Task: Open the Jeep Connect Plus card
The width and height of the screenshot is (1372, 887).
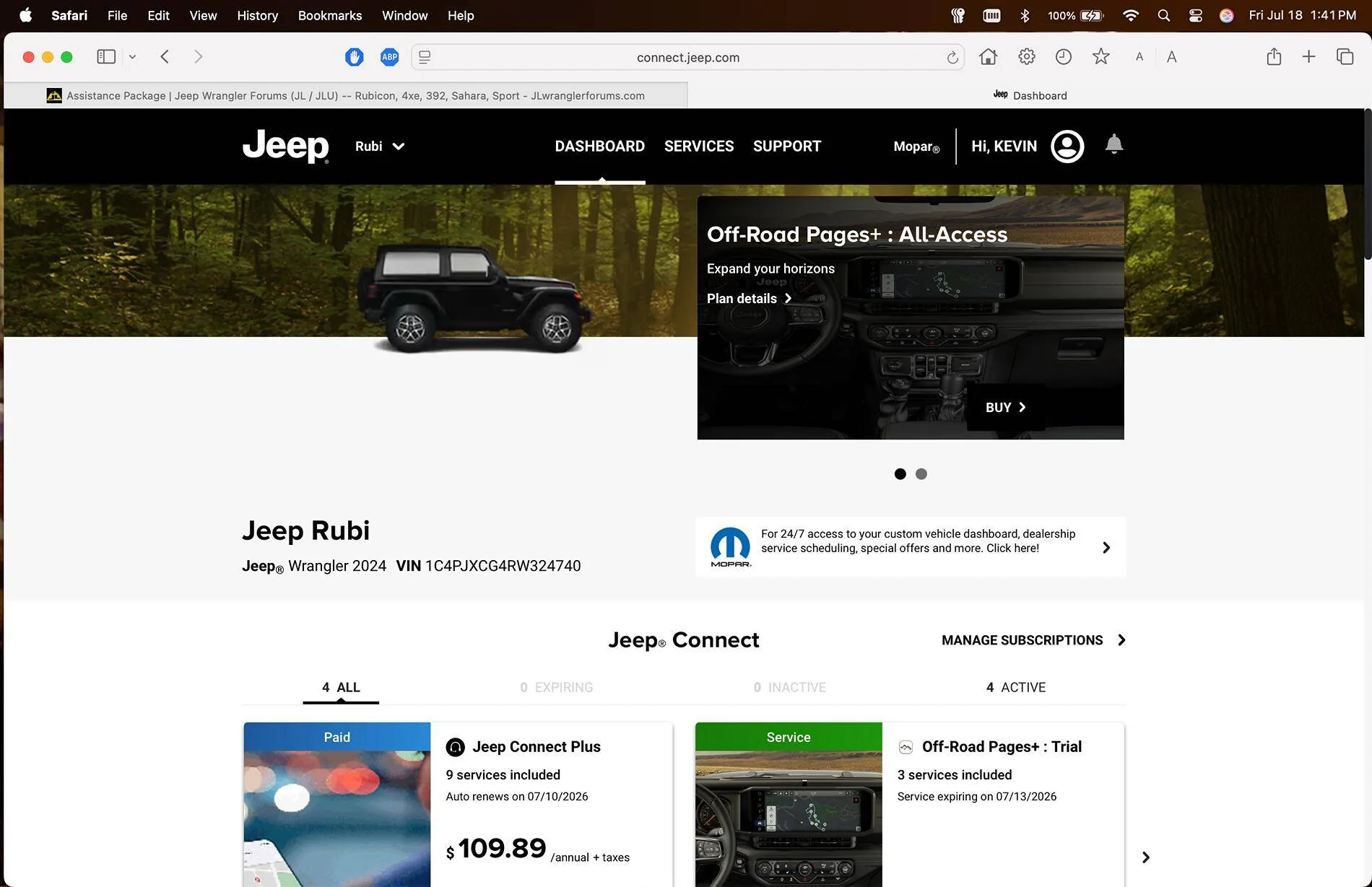Action: coord(458,804)
